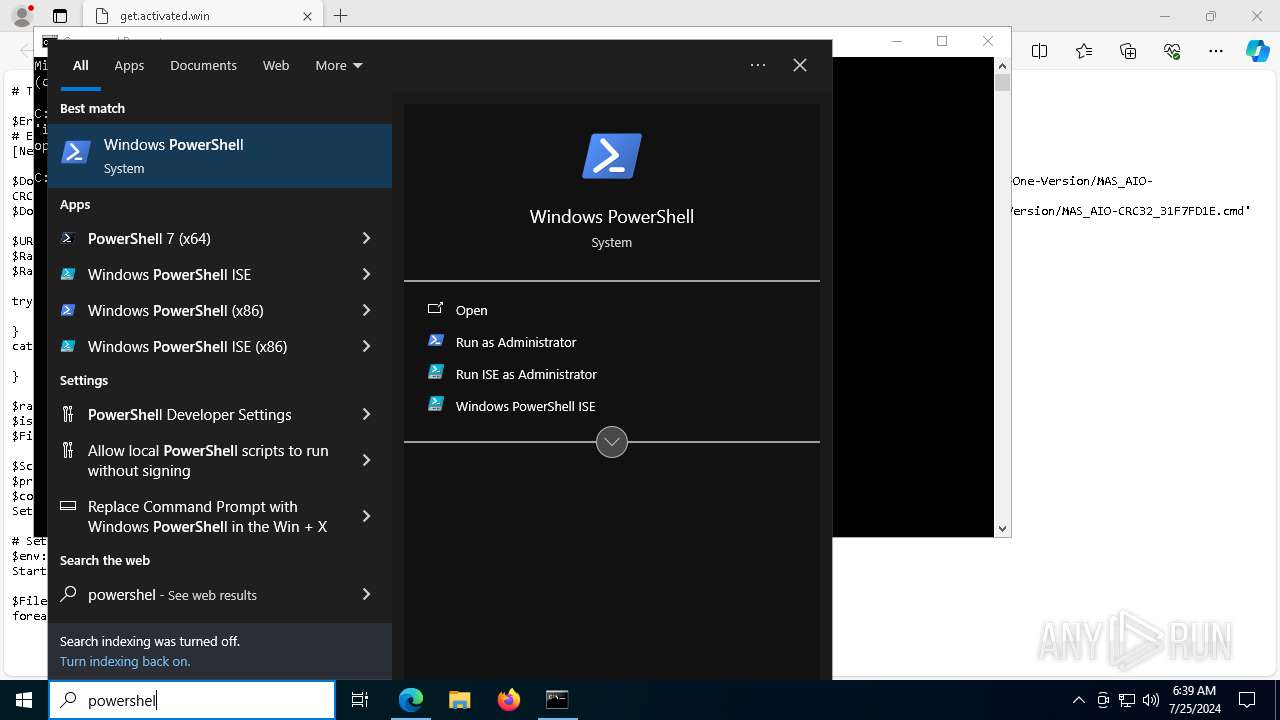Screen dimensions: 1280x720
Task: Click web search magnifier icon for powershel
Action: pos(68,594)
